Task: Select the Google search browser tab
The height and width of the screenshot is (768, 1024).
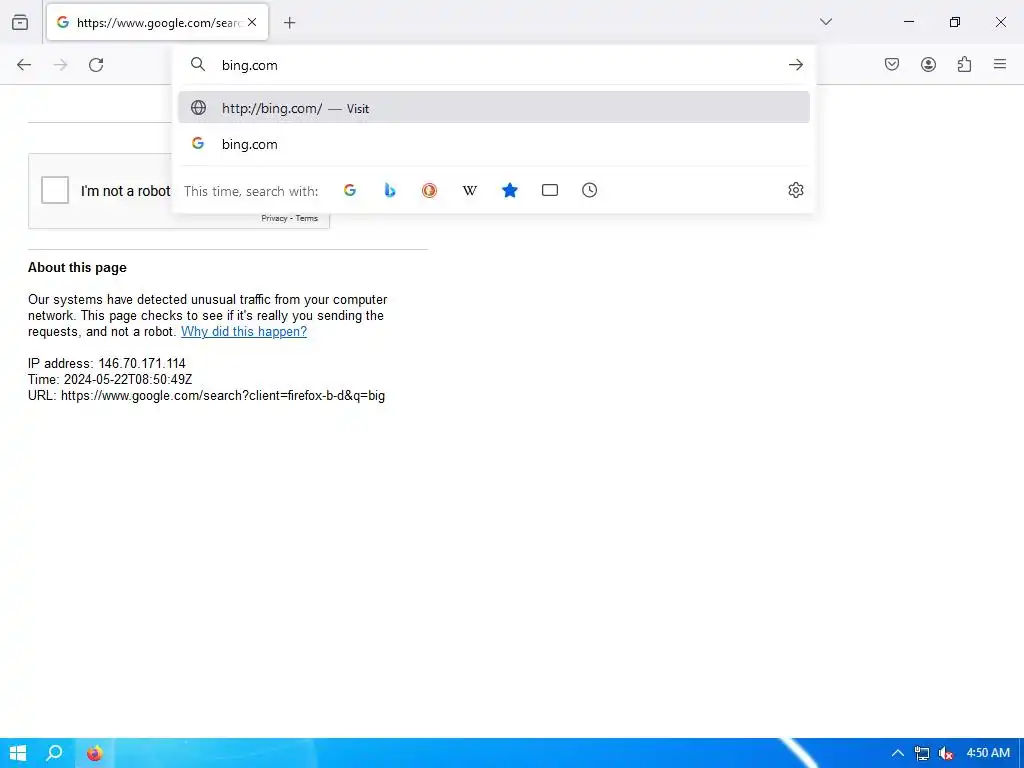Action: [157, 23]
